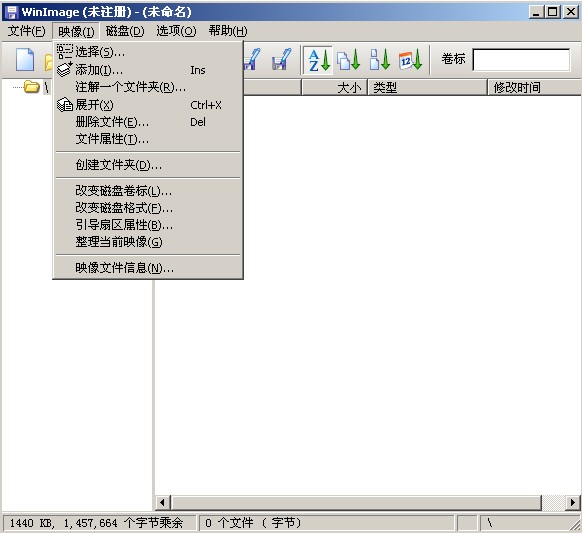Click status text '1440 KB, 1,457,664 个字节乘余'

(x=96, y=523)
